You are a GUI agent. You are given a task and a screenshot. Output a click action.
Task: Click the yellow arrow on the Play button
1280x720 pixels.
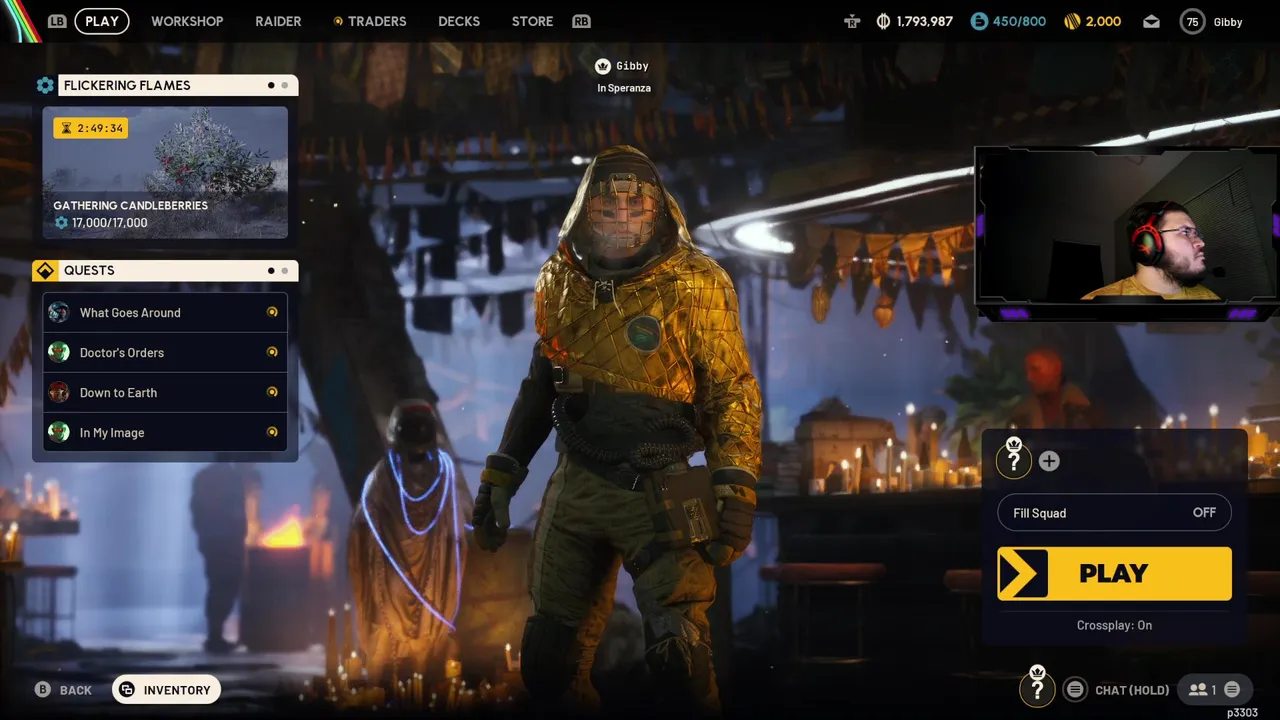tap(1022, 574)
